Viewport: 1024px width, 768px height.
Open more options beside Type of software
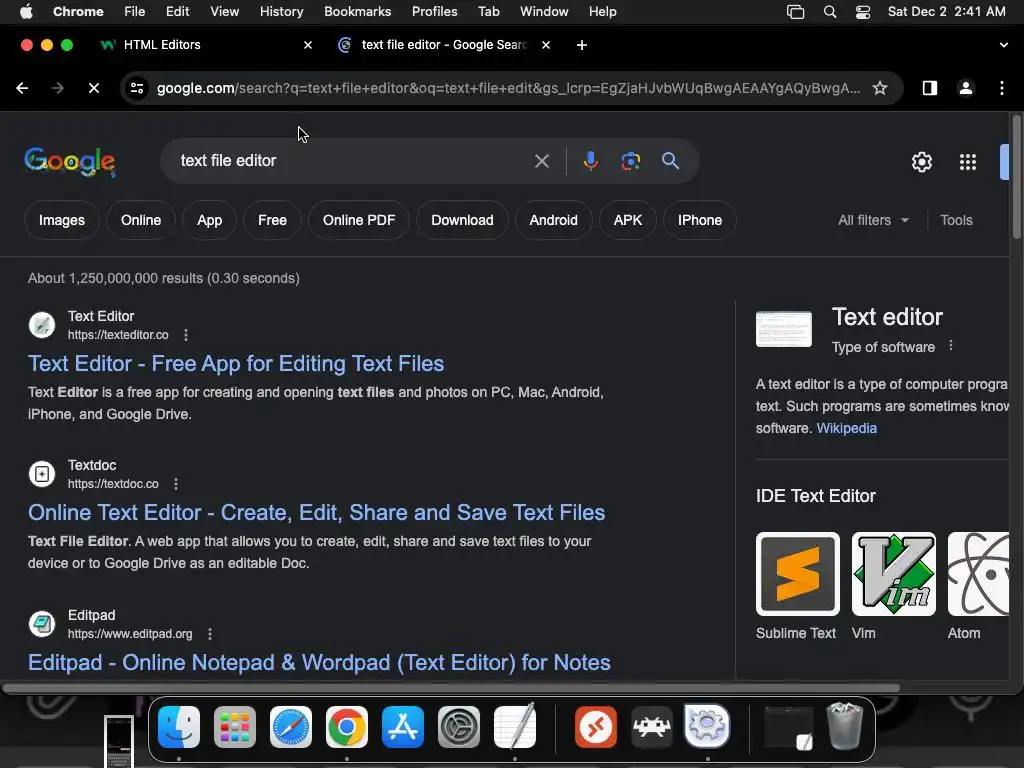click(951, 345)
